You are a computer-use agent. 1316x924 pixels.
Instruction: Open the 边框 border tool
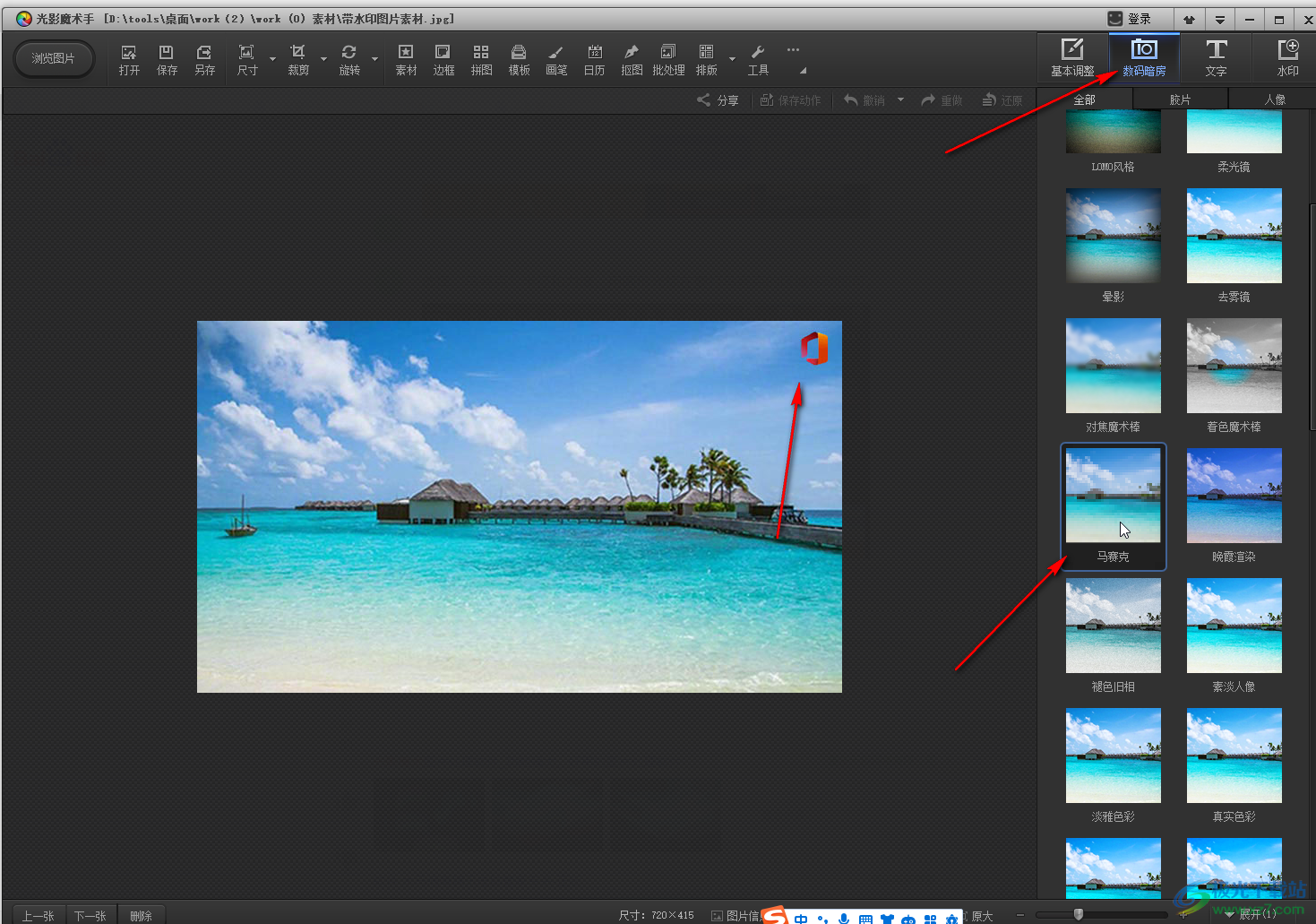443,59
